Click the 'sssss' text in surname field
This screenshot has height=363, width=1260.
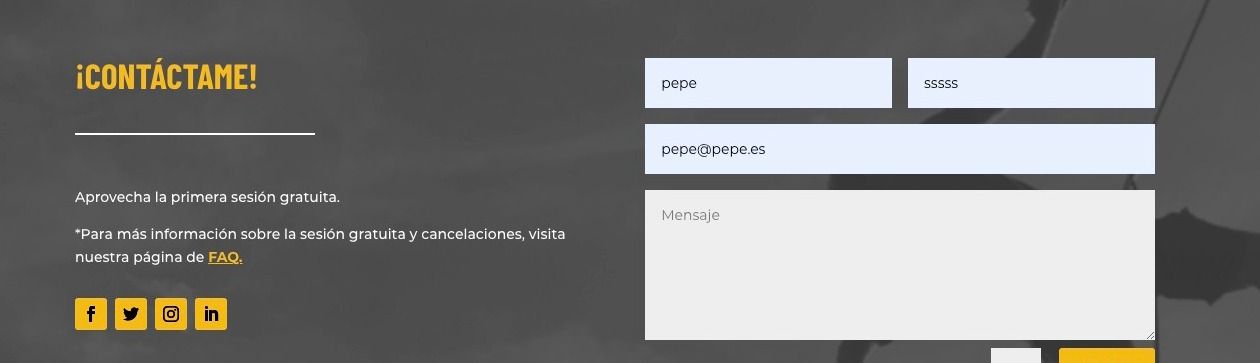(941, 83)
